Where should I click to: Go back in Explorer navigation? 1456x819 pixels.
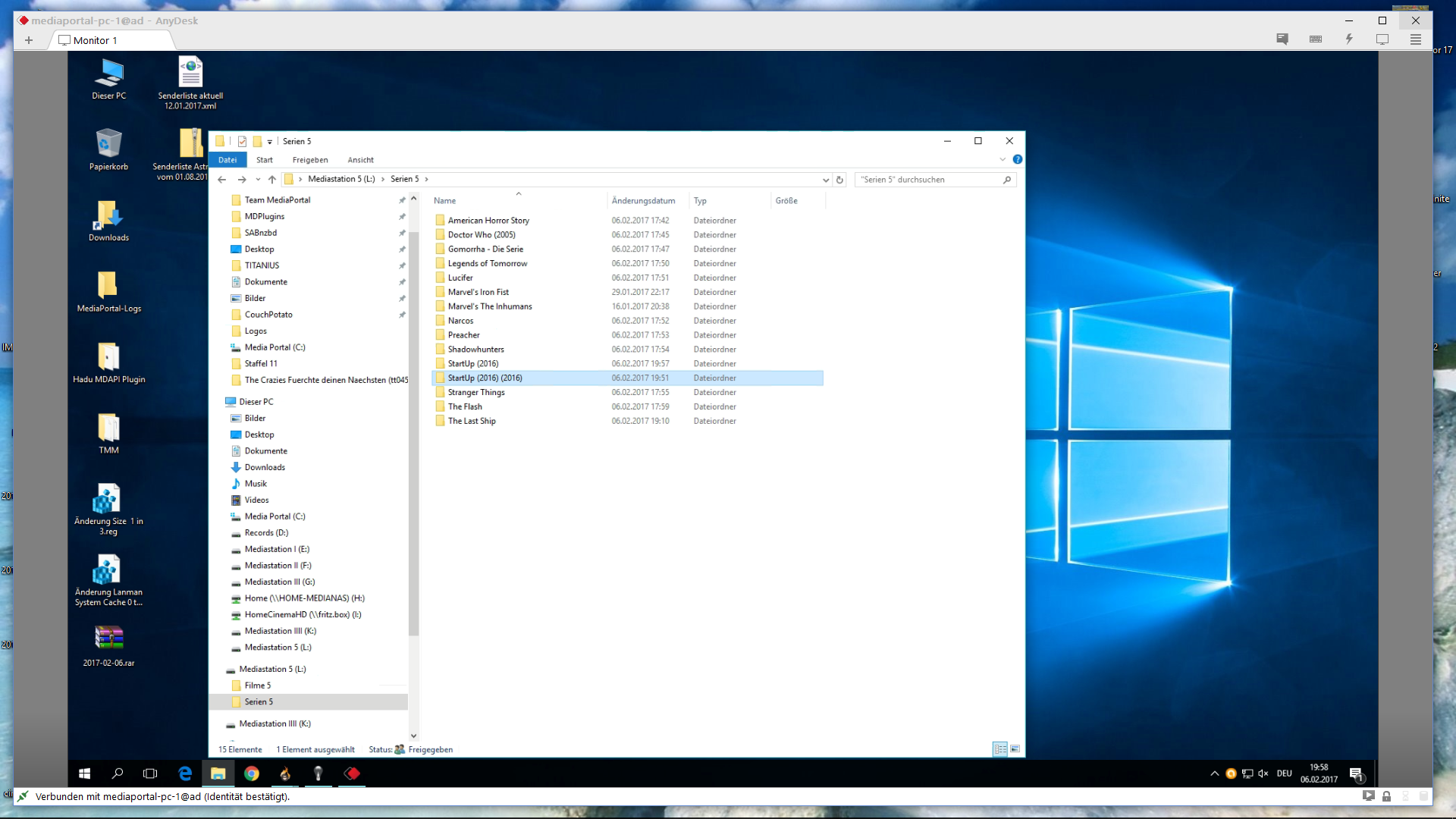point(221,180)
